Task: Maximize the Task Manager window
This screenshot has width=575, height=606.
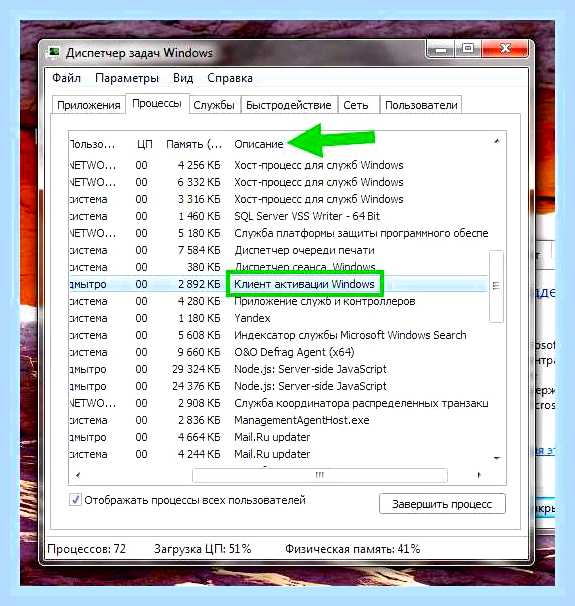Action: [x=468, y=48]
